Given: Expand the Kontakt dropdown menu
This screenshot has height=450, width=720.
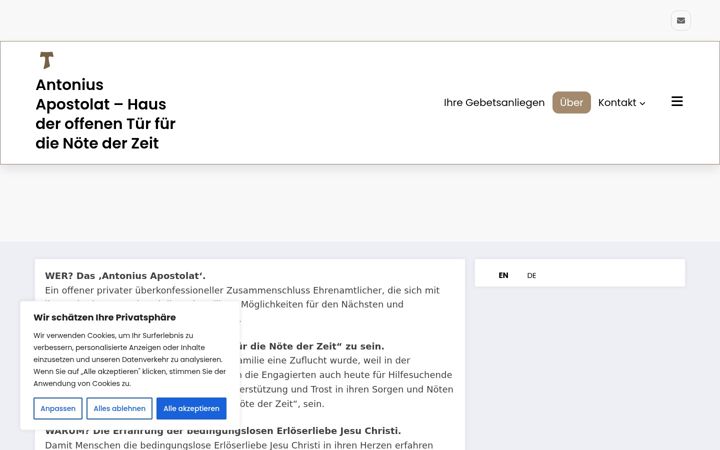Looking at the screenshot, I should click(621, 102).
